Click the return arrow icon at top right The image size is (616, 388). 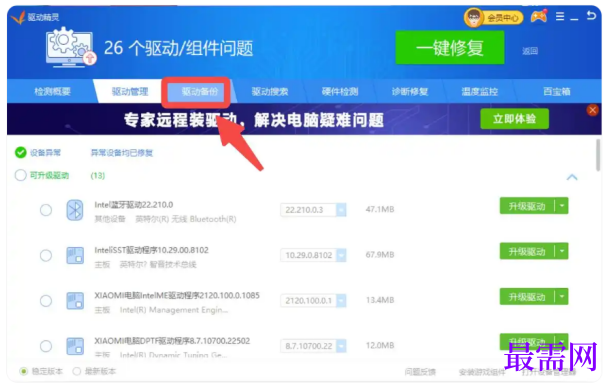[x=591, y=16]
